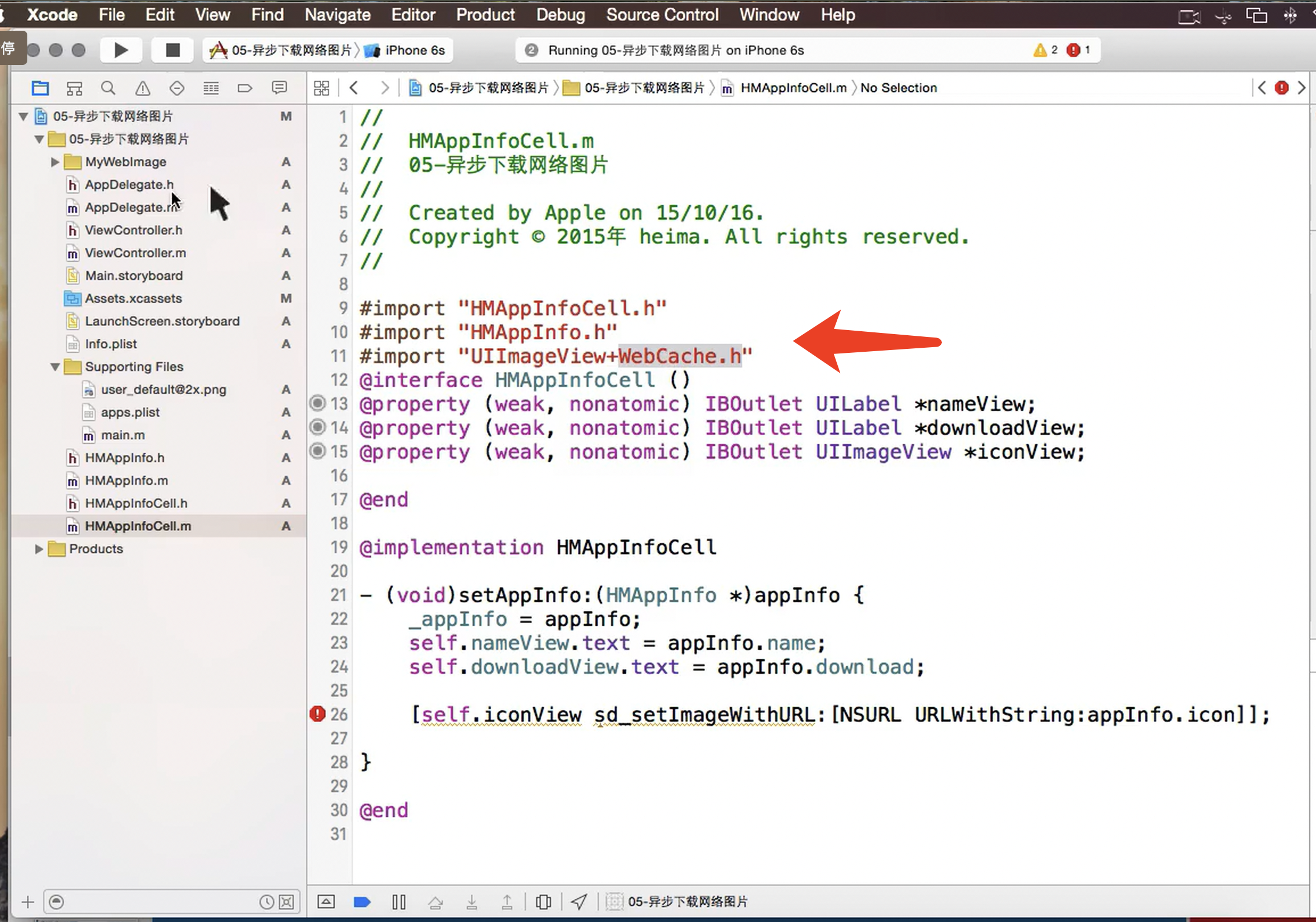The height and width of the screenshot is (922, 1316).
Task: Open the Issue navigator warning icon
Action: click(x=143, y=88)
